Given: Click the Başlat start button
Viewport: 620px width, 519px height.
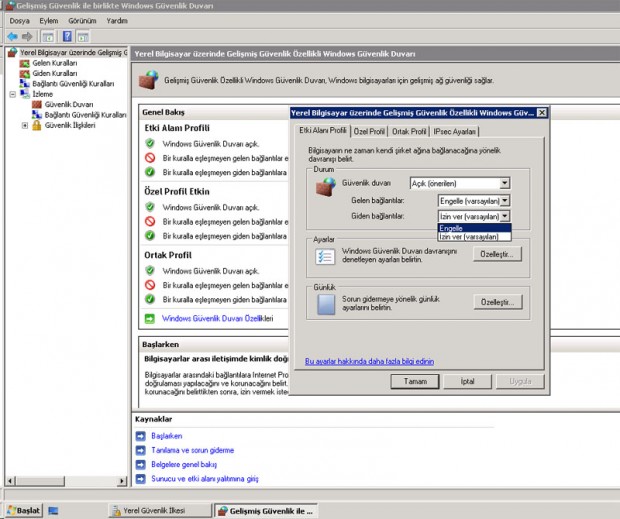Looking at the screenshot, I should (x=25, y=510).
